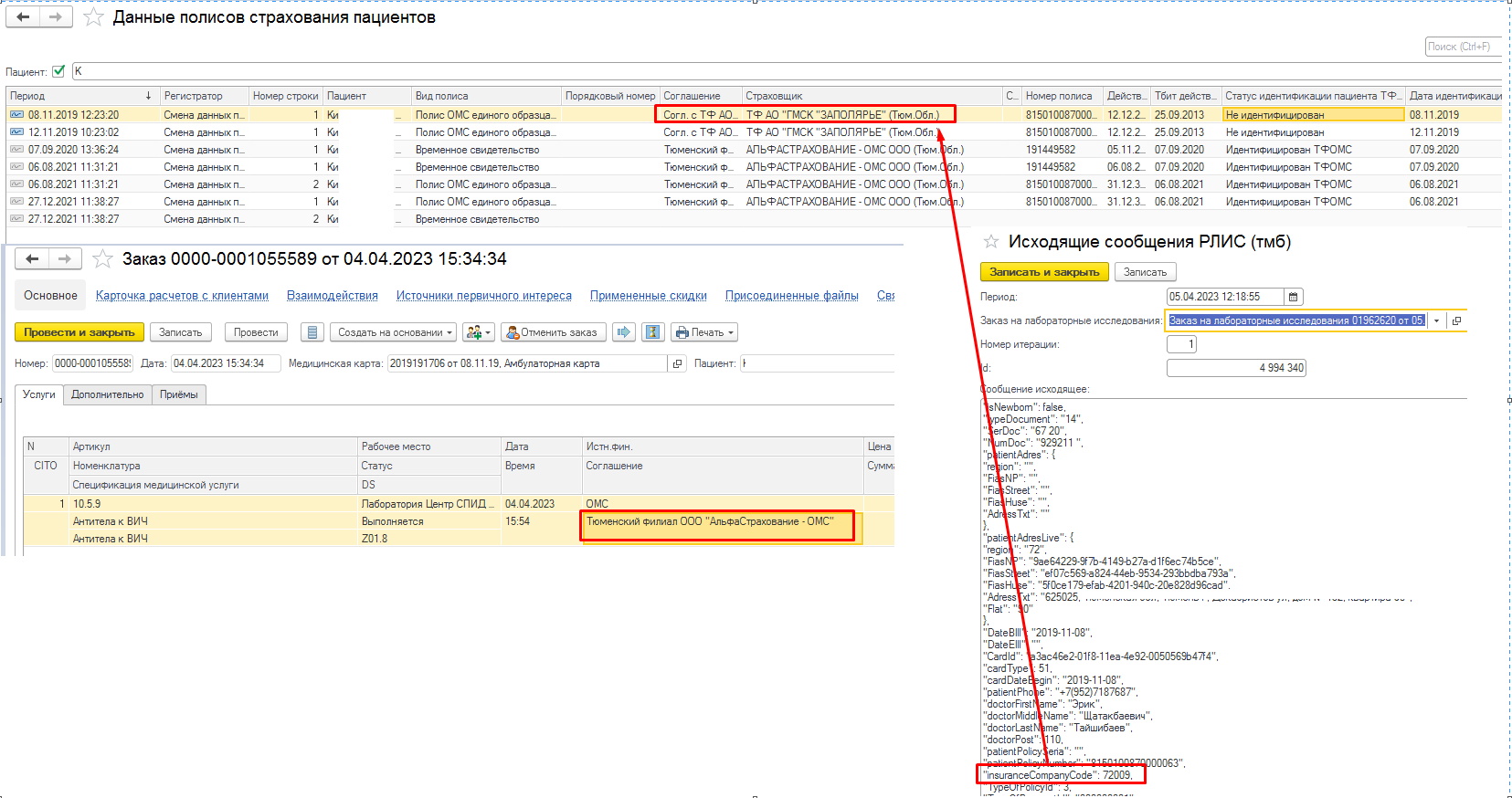Image resolution: width=1512 pixels, height=798 pixels.
Task: Open the calendar picker for Период
Action: click(x=1293, y=297)
